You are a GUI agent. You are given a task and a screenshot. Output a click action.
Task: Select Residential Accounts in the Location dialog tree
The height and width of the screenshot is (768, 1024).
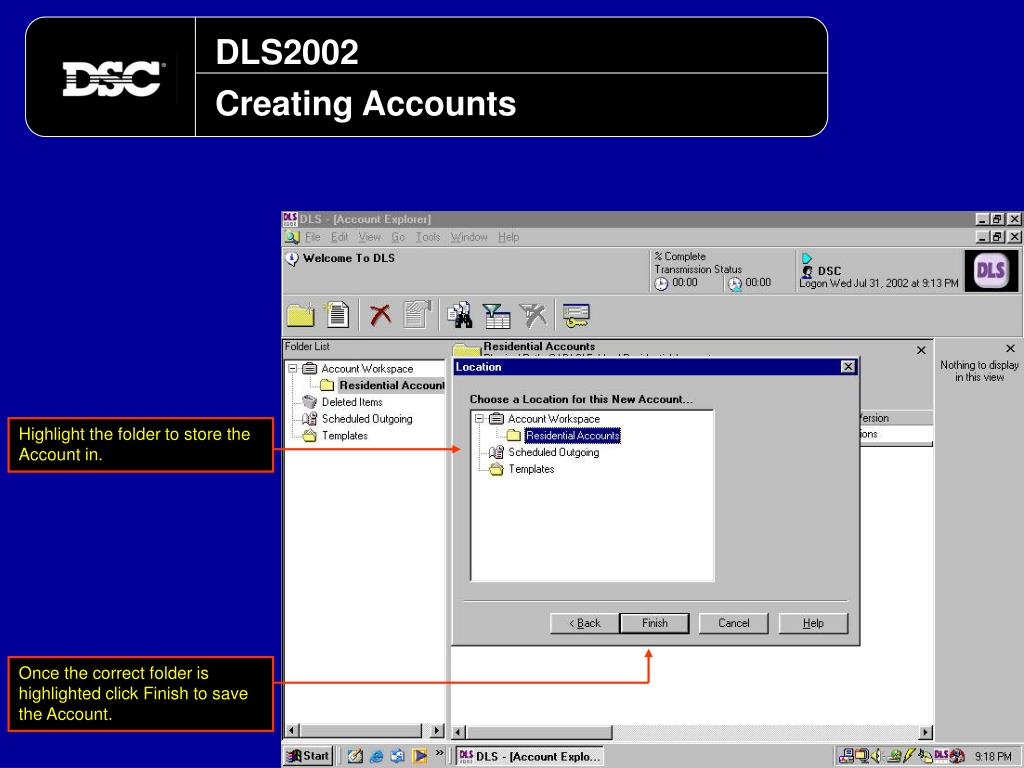[x=572, y=436]
